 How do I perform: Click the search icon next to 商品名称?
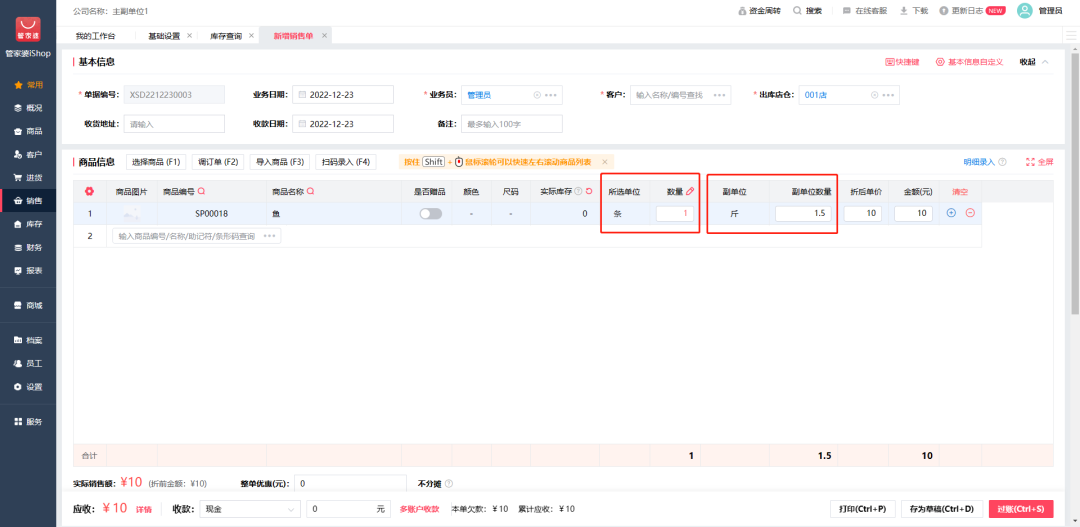pyautogui.click(x=311, y=192)
